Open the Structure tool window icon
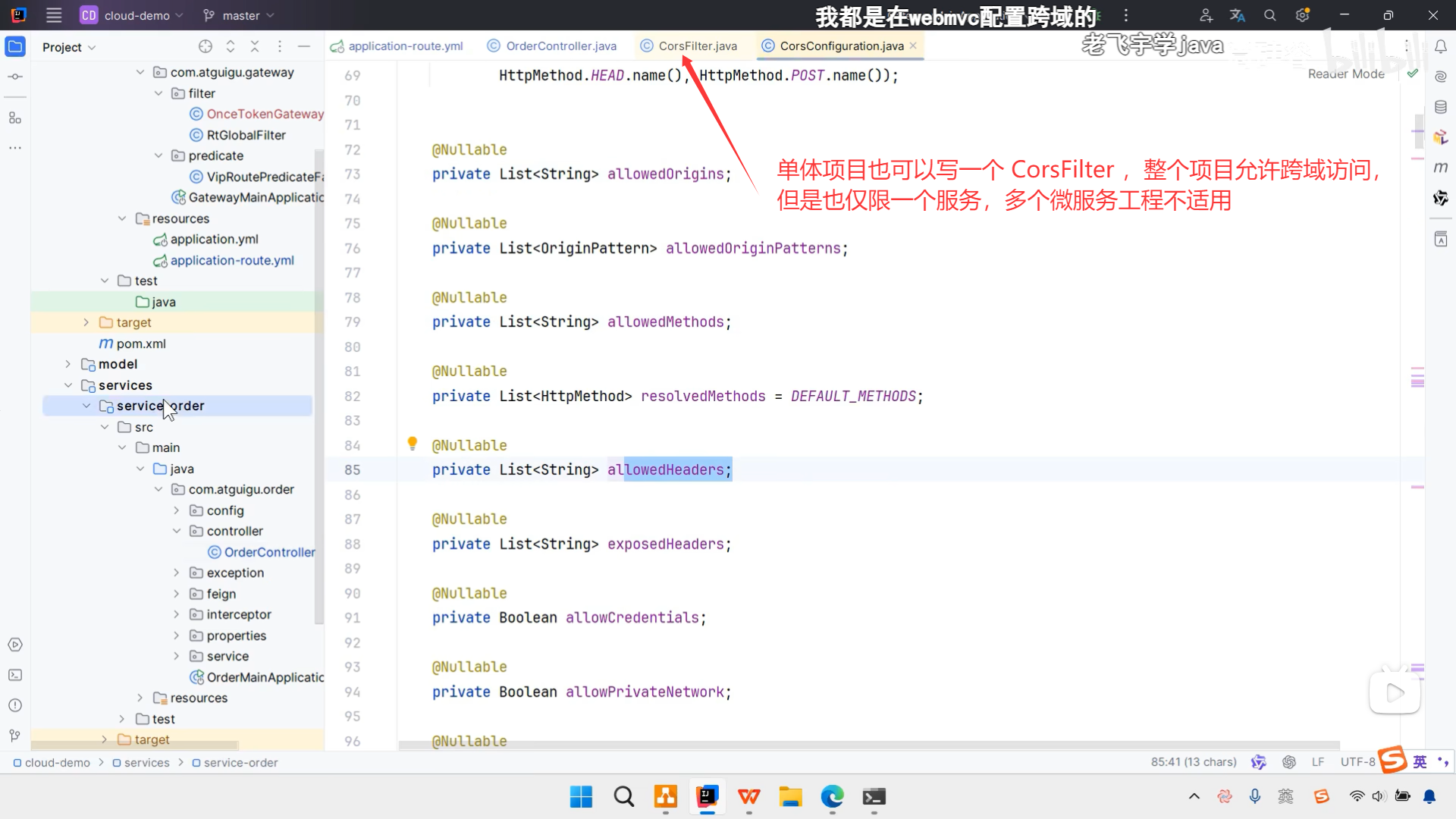 click(15, 118)
